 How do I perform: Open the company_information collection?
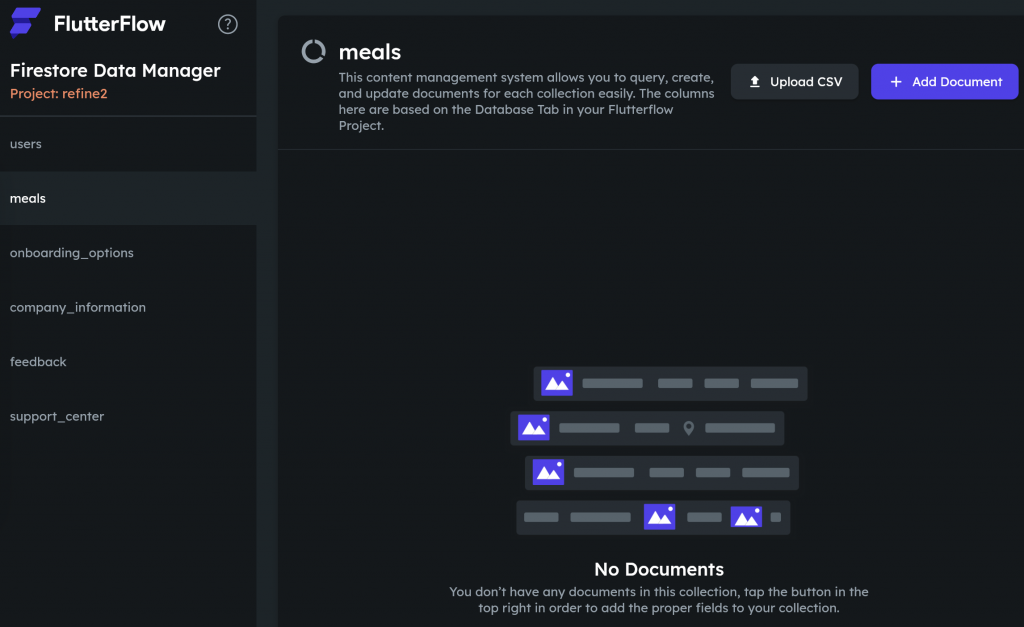tap(128, 307)
